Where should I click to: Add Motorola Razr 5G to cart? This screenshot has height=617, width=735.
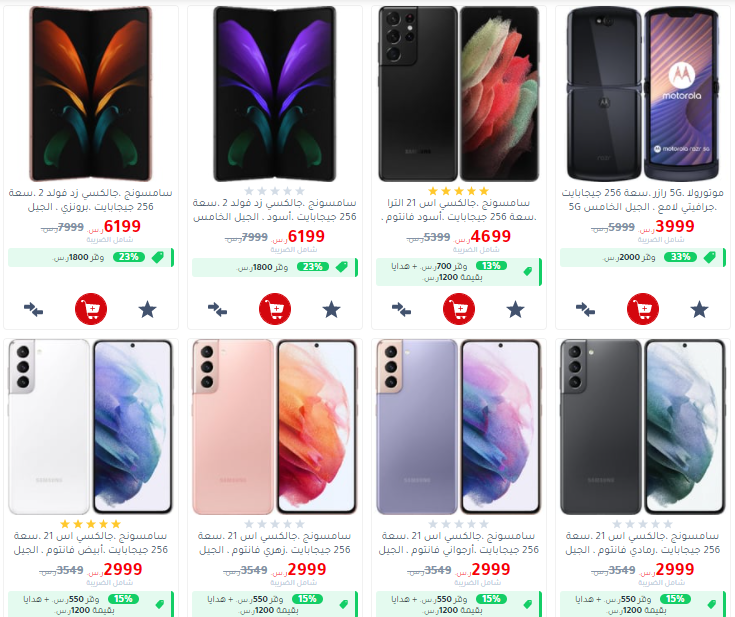pyautogui.click(x=643, y=309)
